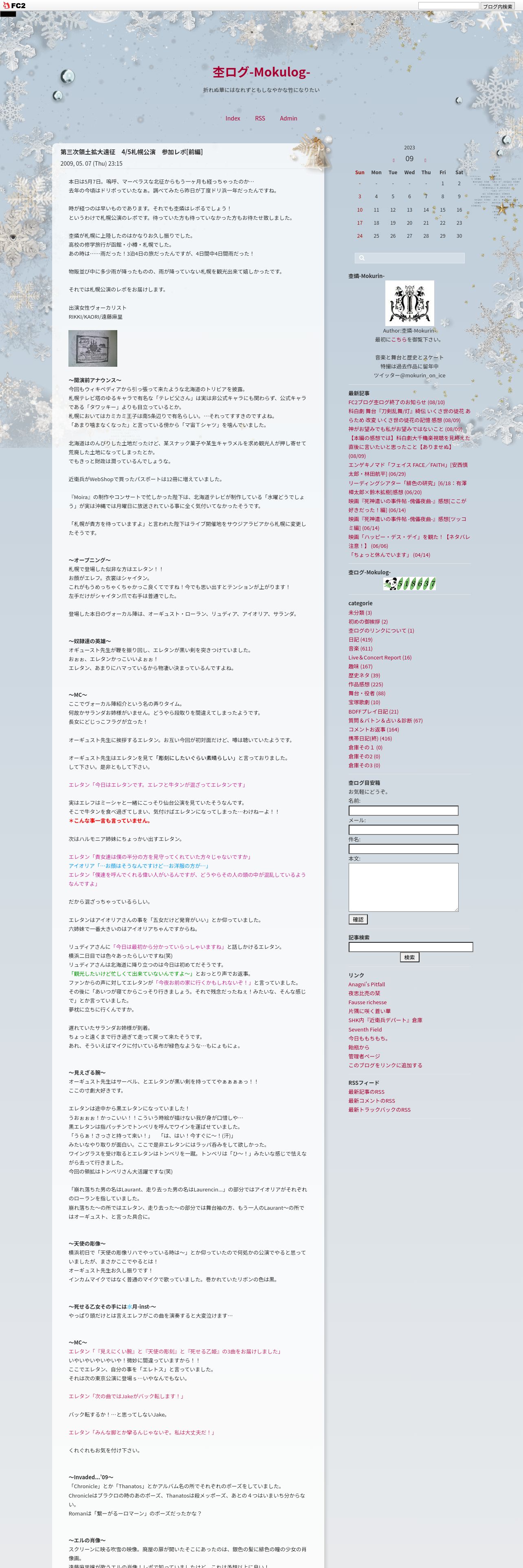Go to previous month in calendar
Viewport: 523px width, 1568px height.
393,161
